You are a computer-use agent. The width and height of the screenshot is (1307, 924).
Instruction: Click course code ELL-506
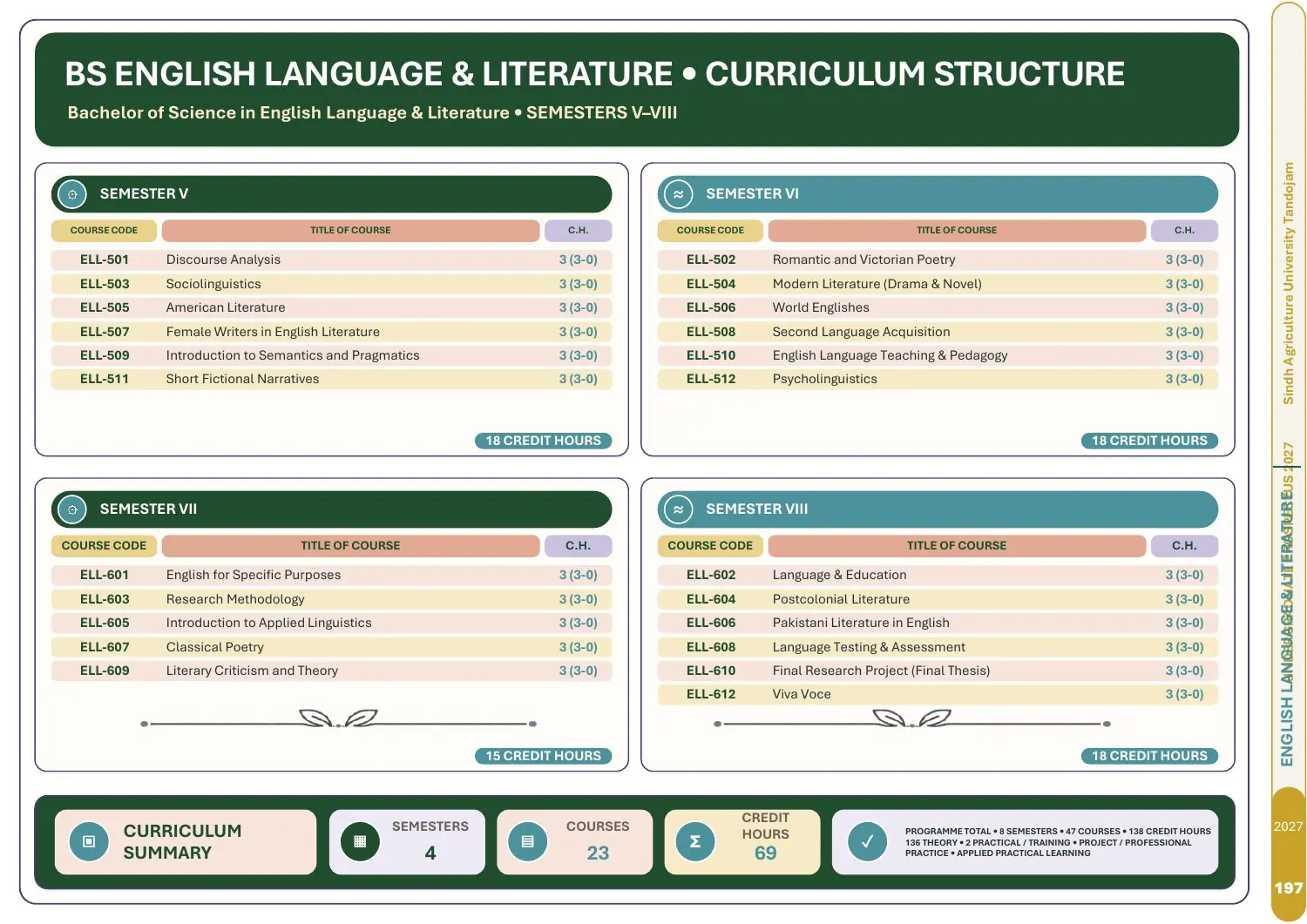[711, 307]
